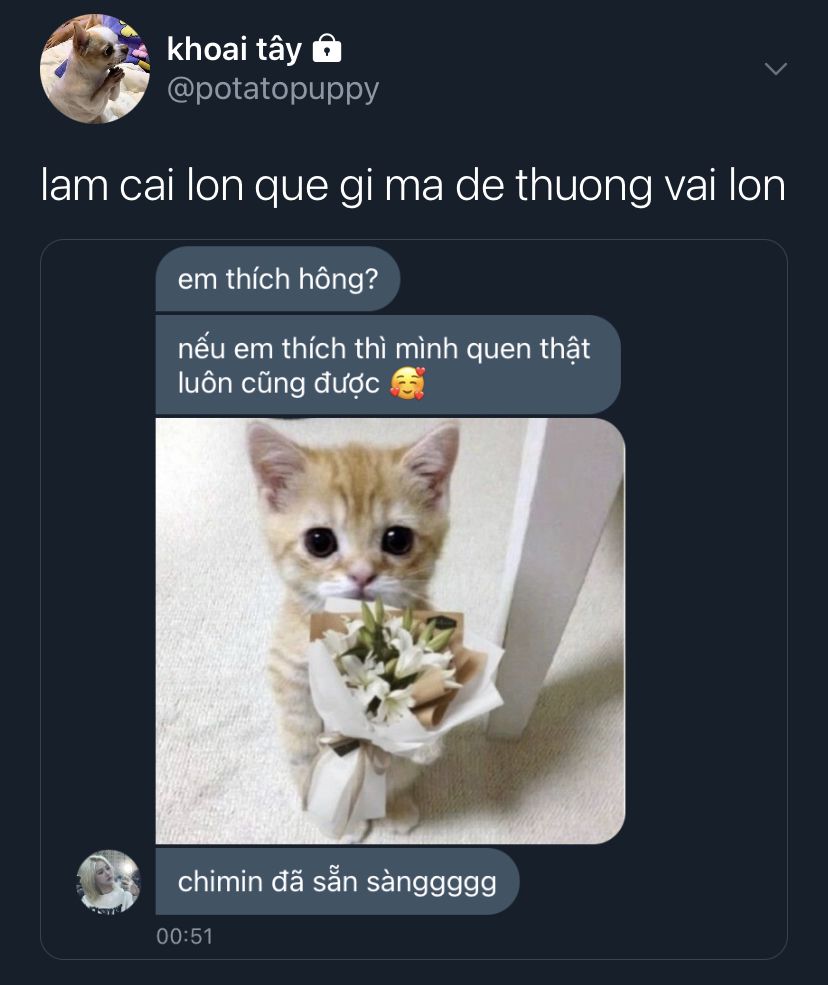Tap the "chimin đã sẵn sànggggg" message bubble
Image resolution: width=828 pixels, height=985 pixels.
click(x=337, y=881)
